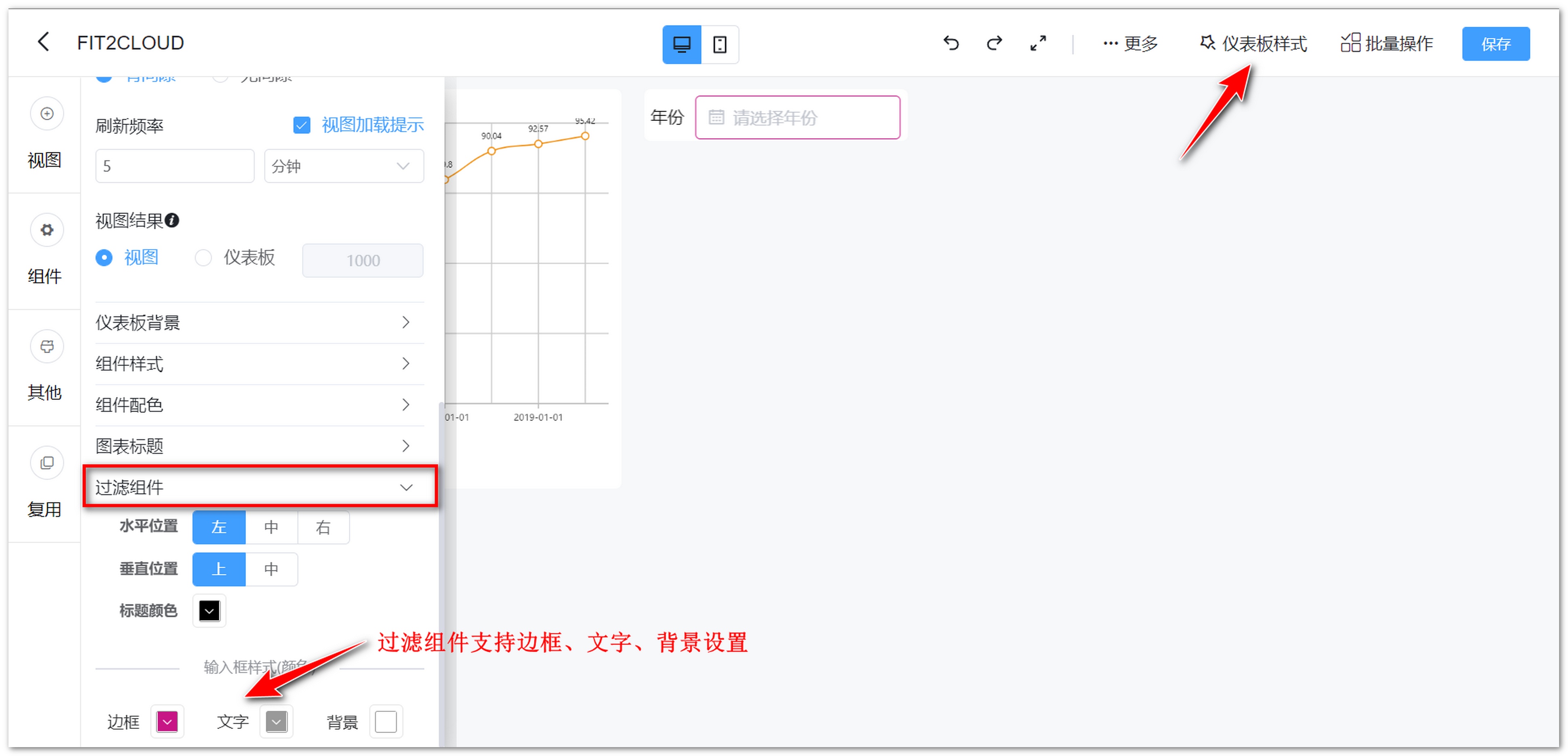Image resolution: width=1568 pixels, height=756 pixels.
Task: Expand the 仪表板背景 section
Action: coord(259,323)
